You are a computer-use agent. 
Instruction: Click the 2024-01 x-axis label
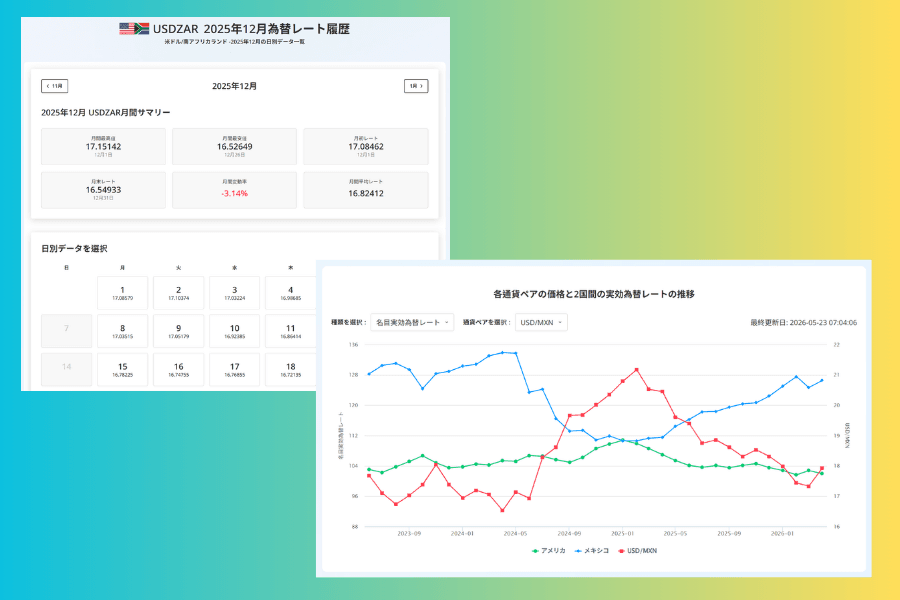pos(462,533)
